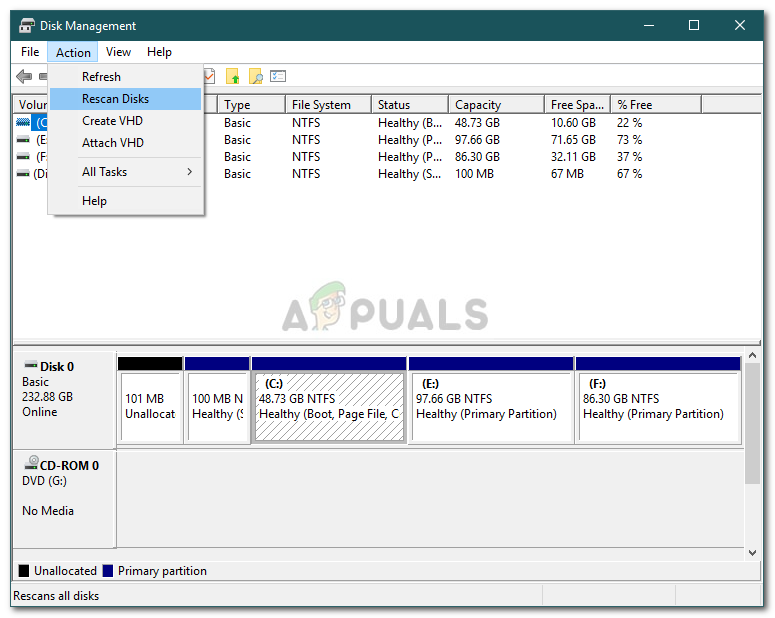775x618 pixels.
Task: Minimize the Disk Management window
Action: point(649,25)
